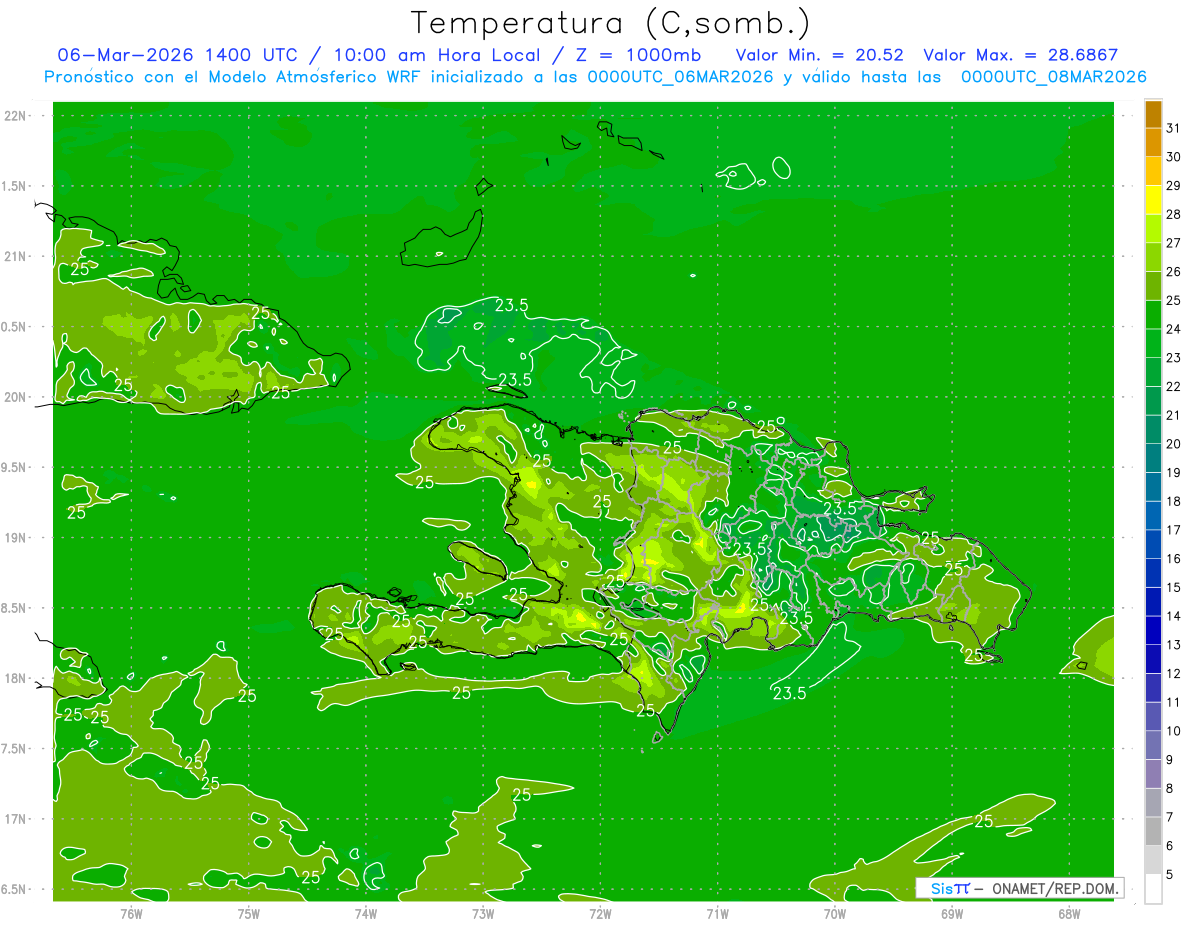This screenshot has width=1200, height=927.
Task: Click the '73W' longitude axis label
Action: tap(482, 912)
